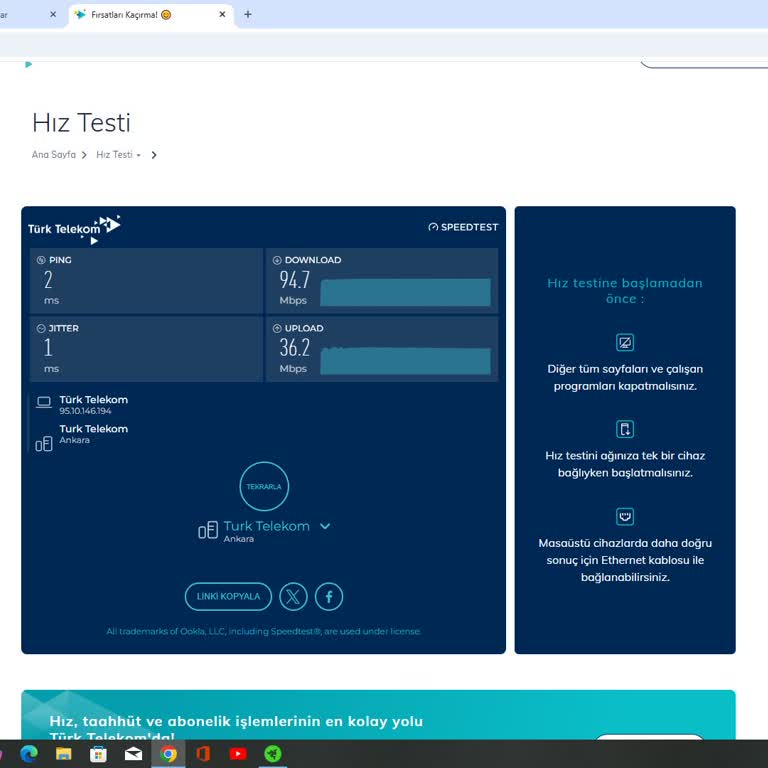Open the Mail app from the taskbar

[133, 754]
